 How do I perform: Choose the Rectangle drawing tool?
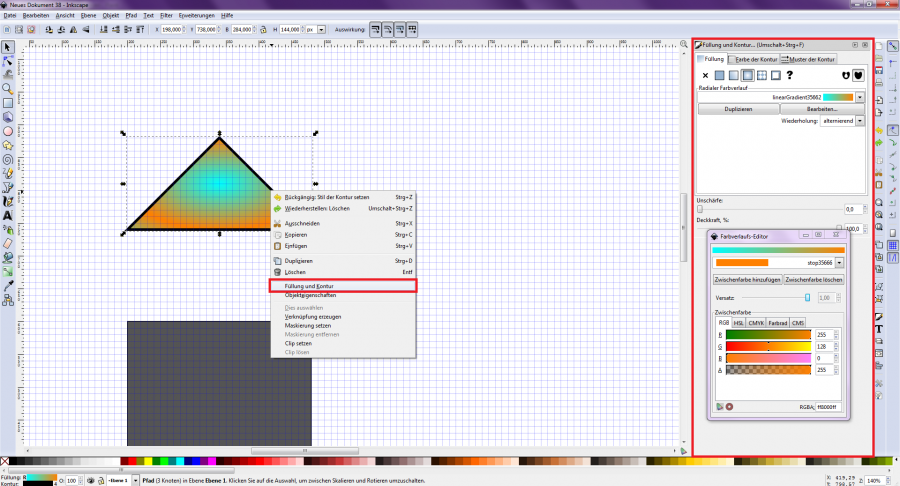pos(8,102)
